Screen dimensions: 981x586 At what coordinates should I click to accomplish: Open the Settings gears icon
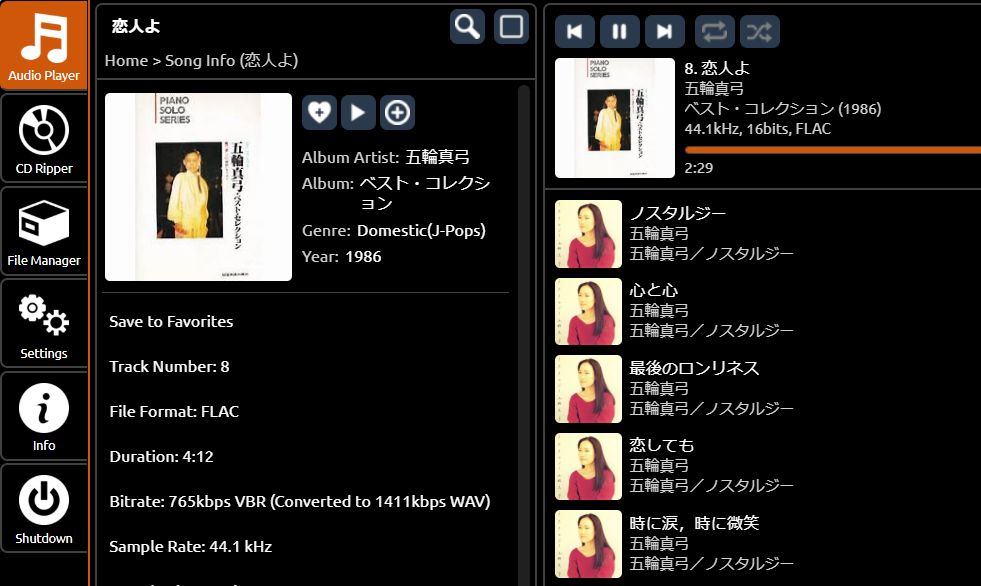tap(44, 323)
